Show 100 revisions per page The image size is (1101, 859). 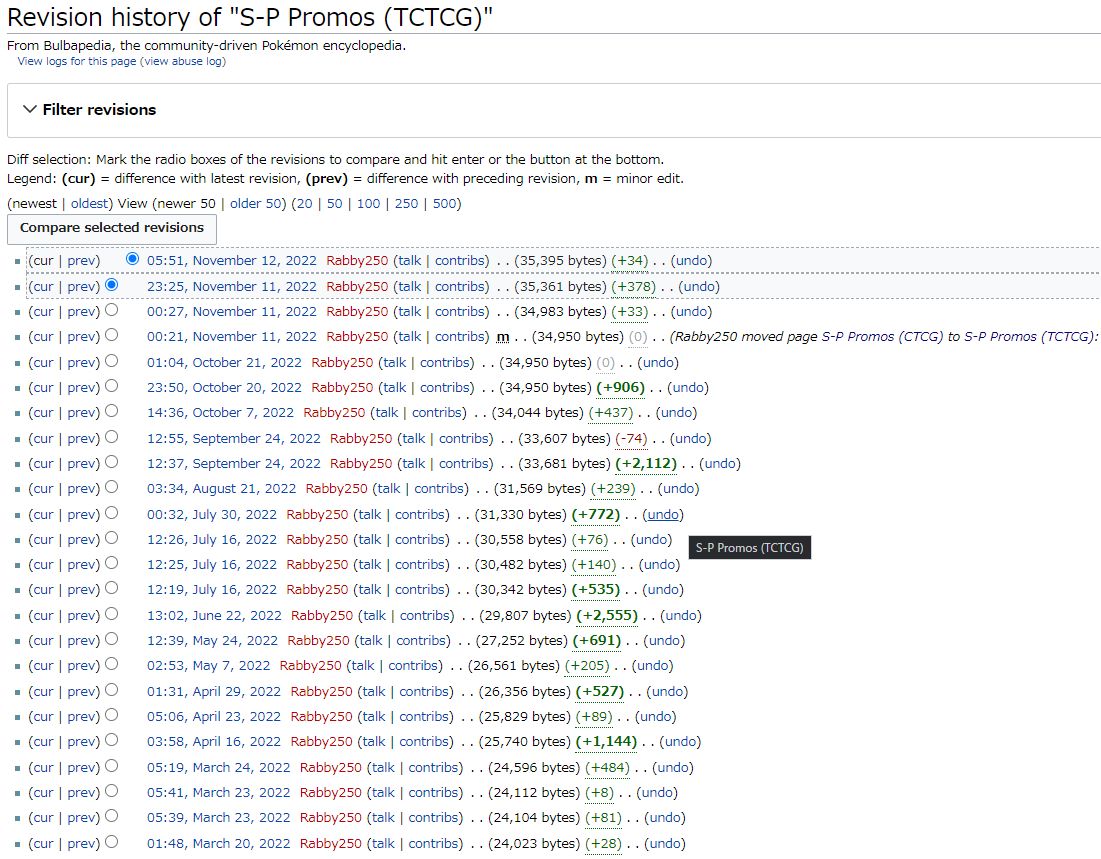368,204
